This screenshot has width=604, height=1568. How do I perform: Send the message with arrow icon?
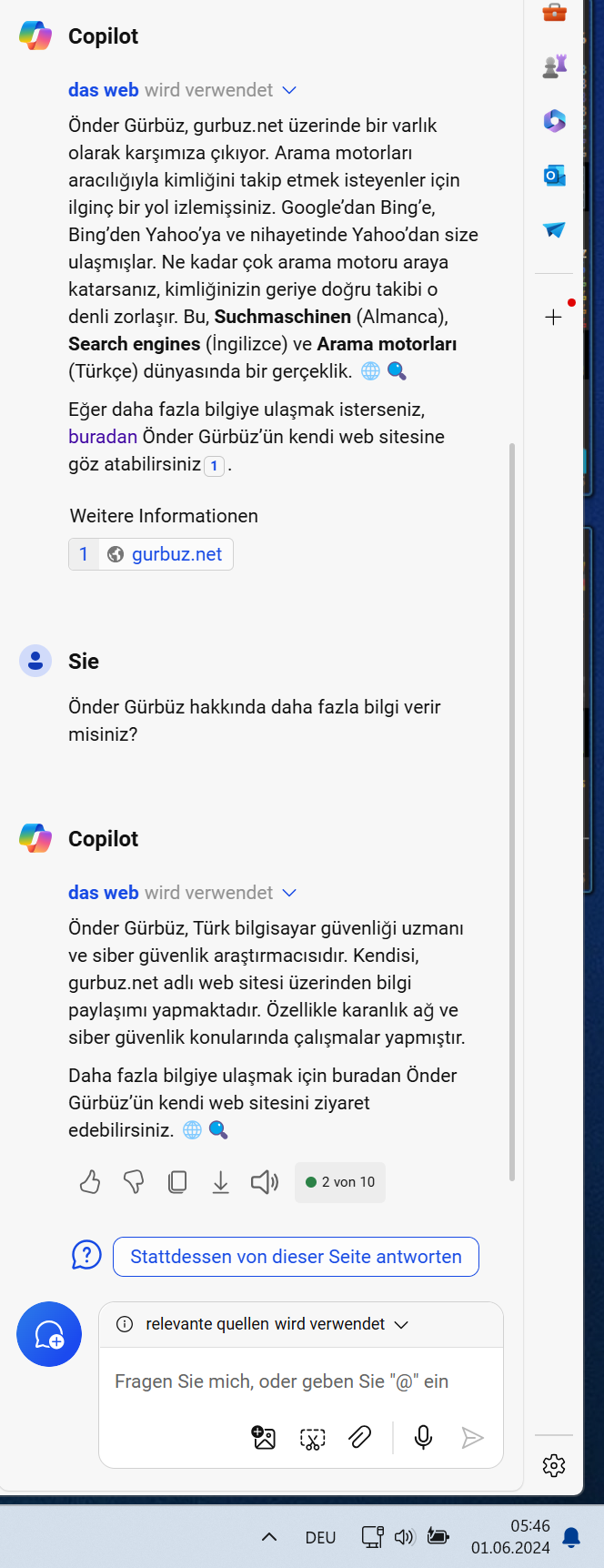pyautogui.click(x=472, y=1438)
